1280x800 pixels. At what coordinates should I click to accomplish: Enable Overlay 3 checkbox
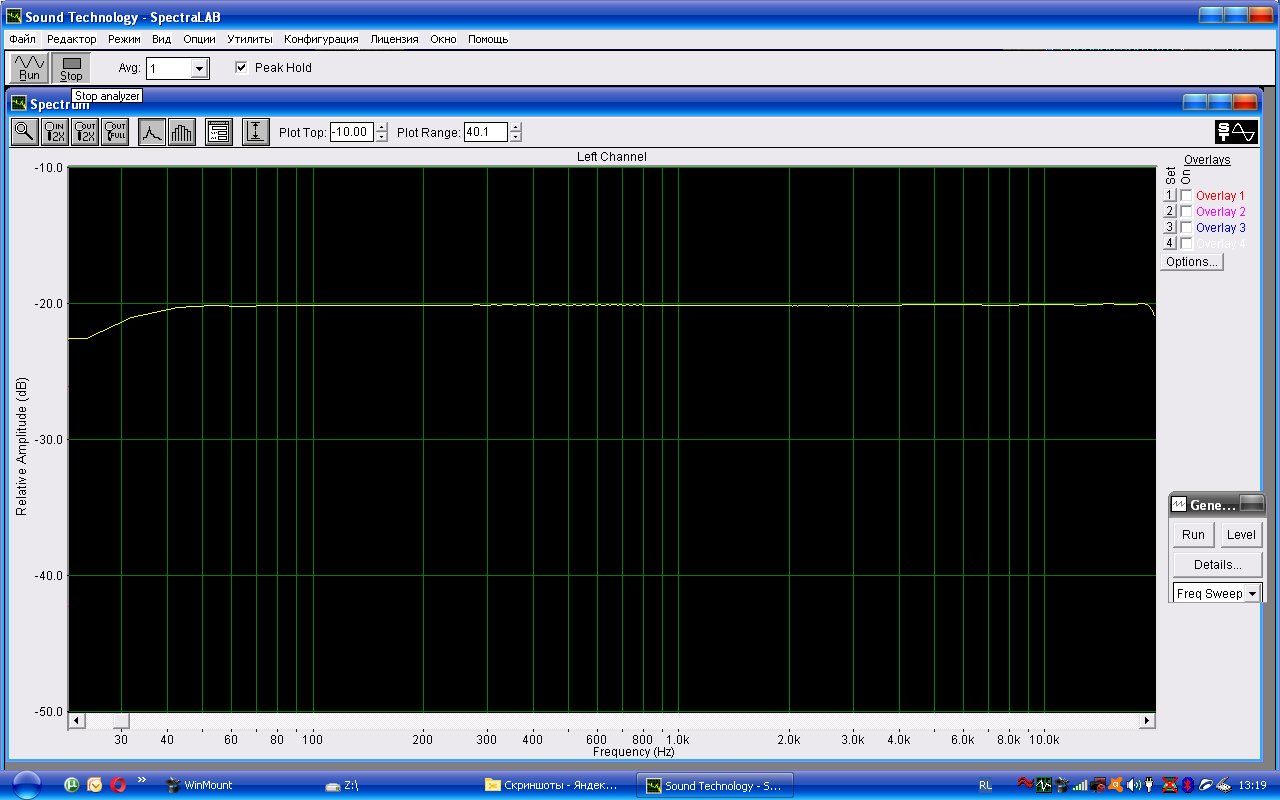coord(1187,228)
